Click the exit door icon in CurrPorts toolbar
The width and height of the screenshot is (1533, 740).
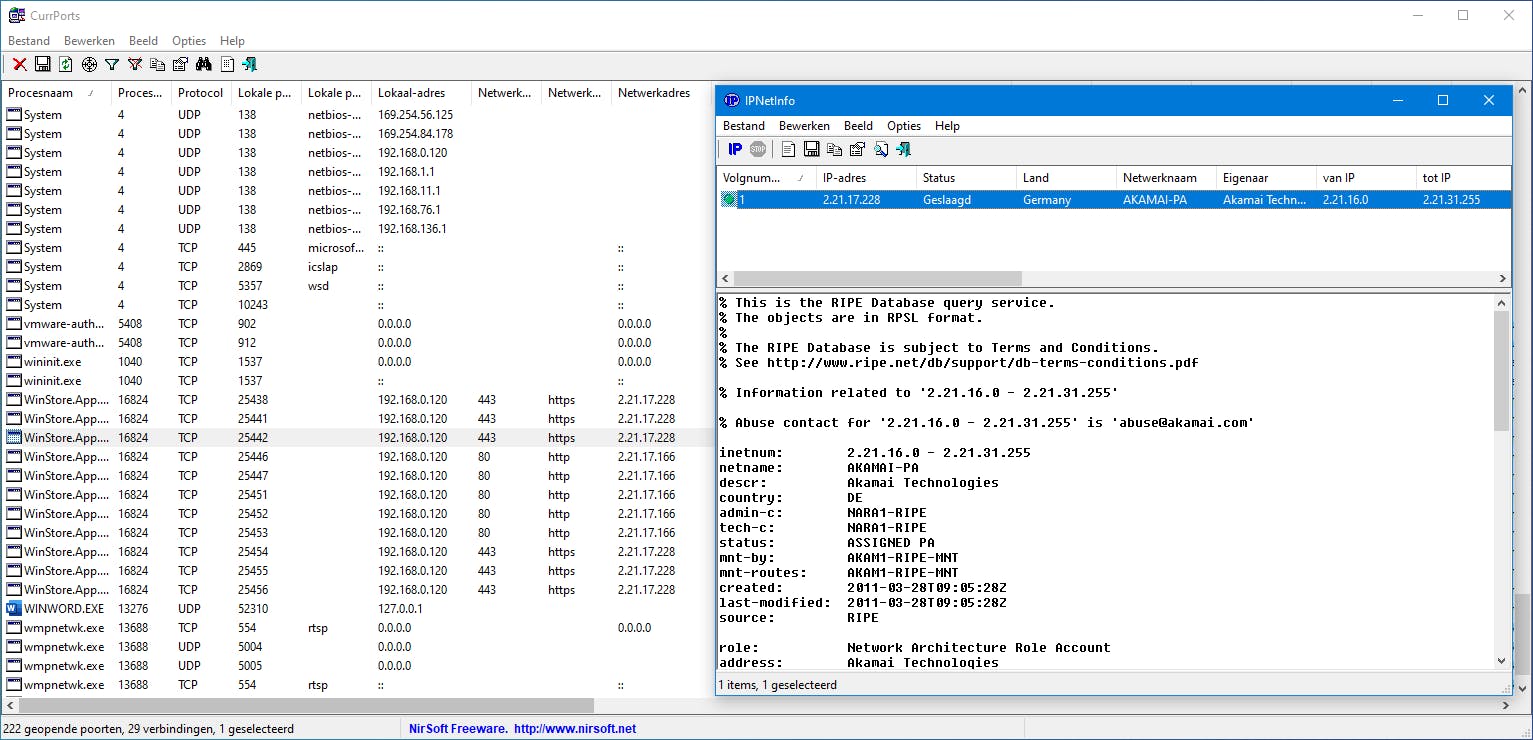(250, 64)
